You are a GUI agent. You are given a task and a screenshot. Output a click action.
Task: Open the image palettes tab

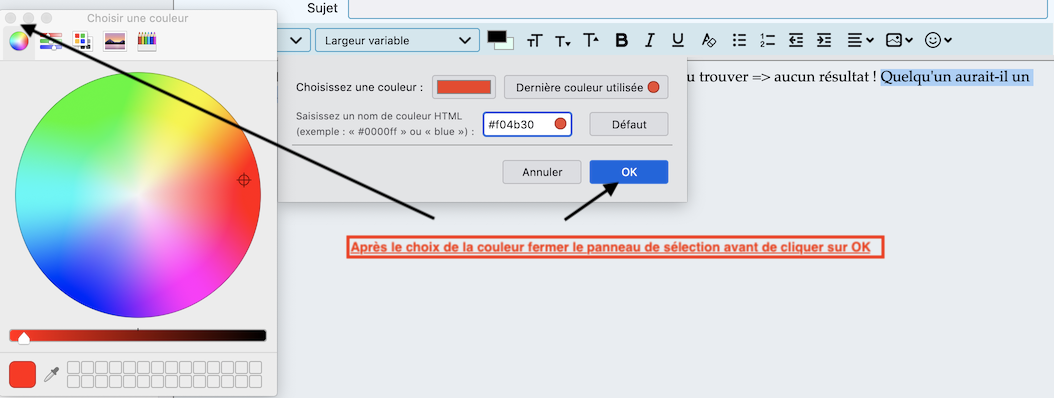[x=115, y=42]
